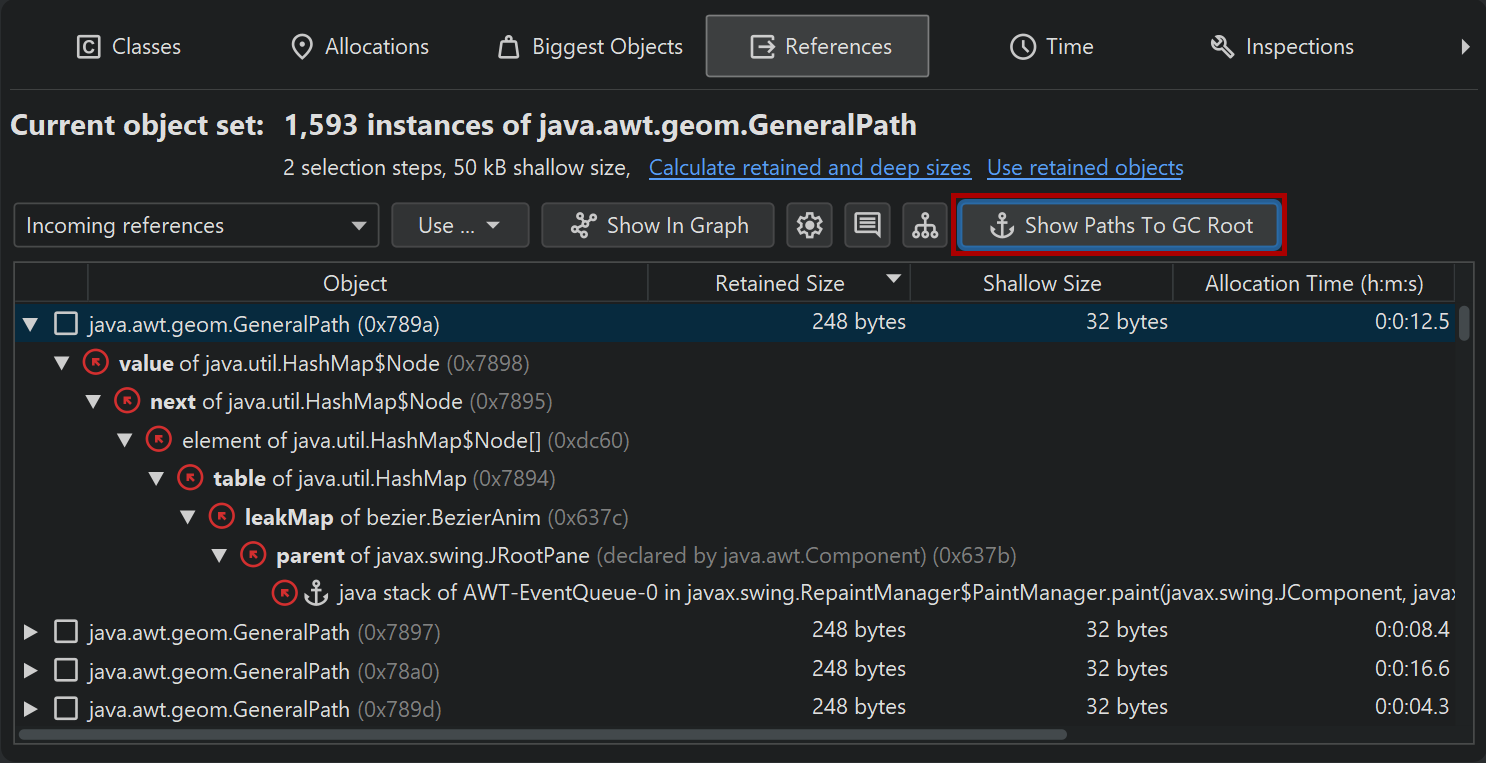
Task: Click red reference icon beside table of HashMap
Action: [190, 479]
